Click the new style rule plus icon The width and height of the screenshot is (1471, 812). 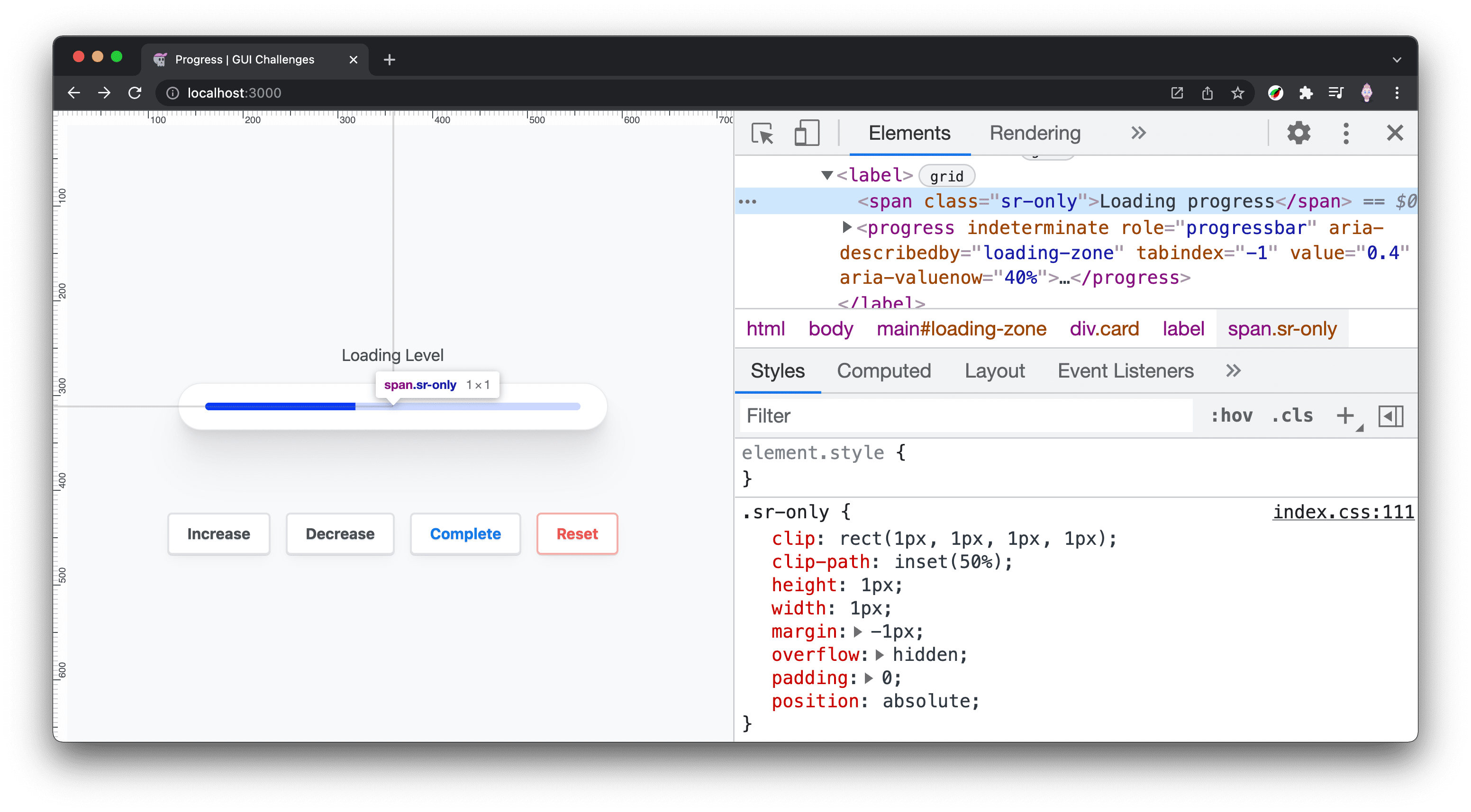coord(1347,415)
